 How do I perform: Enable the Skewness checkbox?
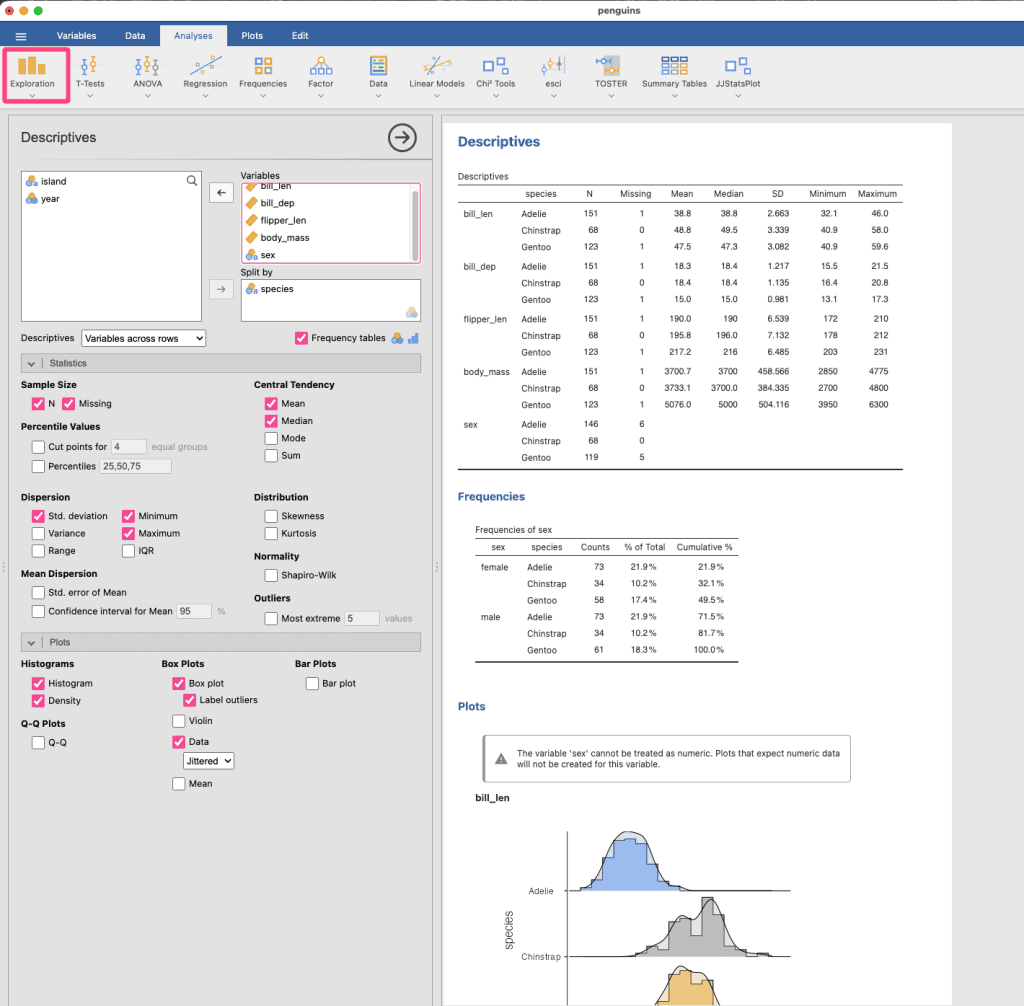pos(271,516)
